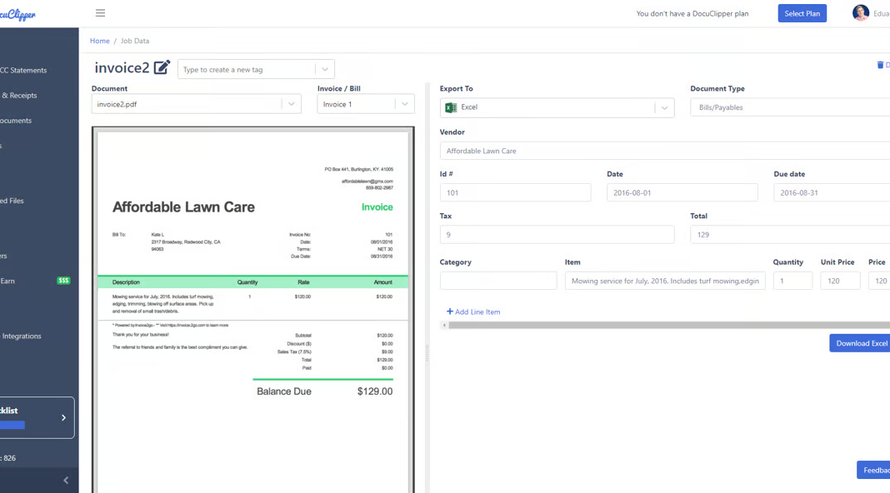
Task: Expand the Export To Excel dropdown
Action: click(664, 107)
